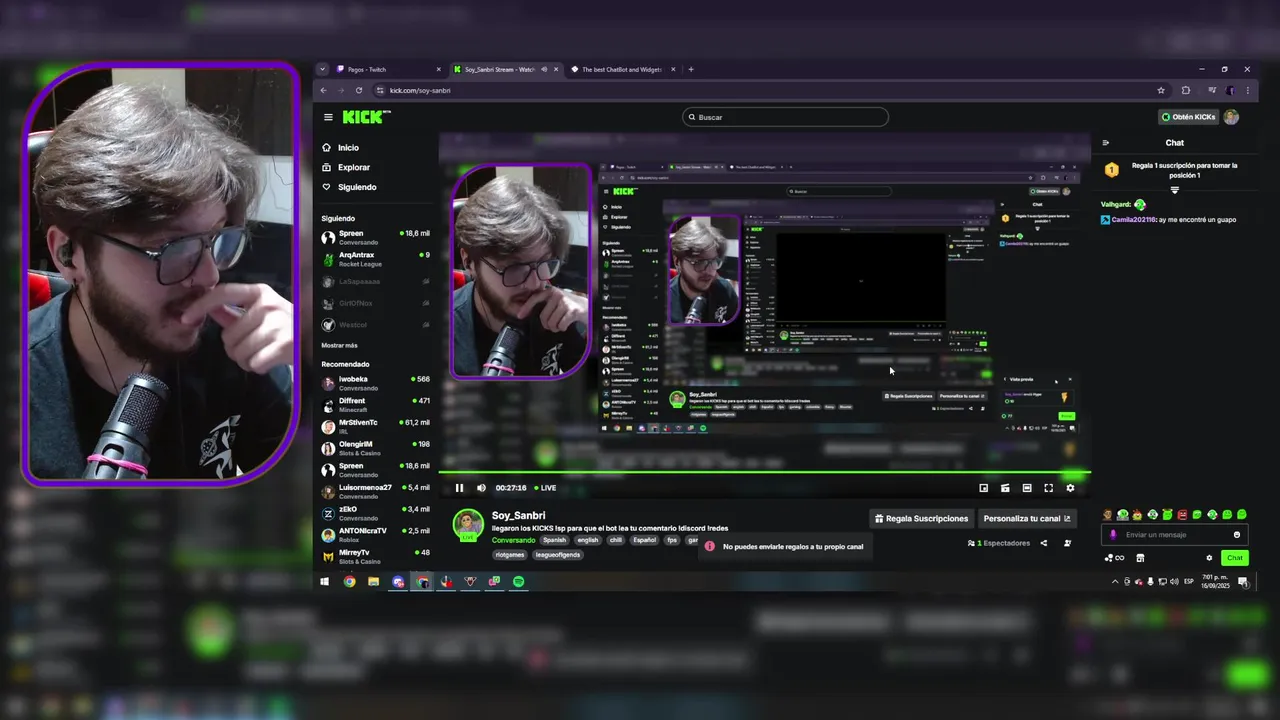Open the browser extensions menu
Image resolution: width=1280 pixels, height=720 pixels.
point(1186,90)
